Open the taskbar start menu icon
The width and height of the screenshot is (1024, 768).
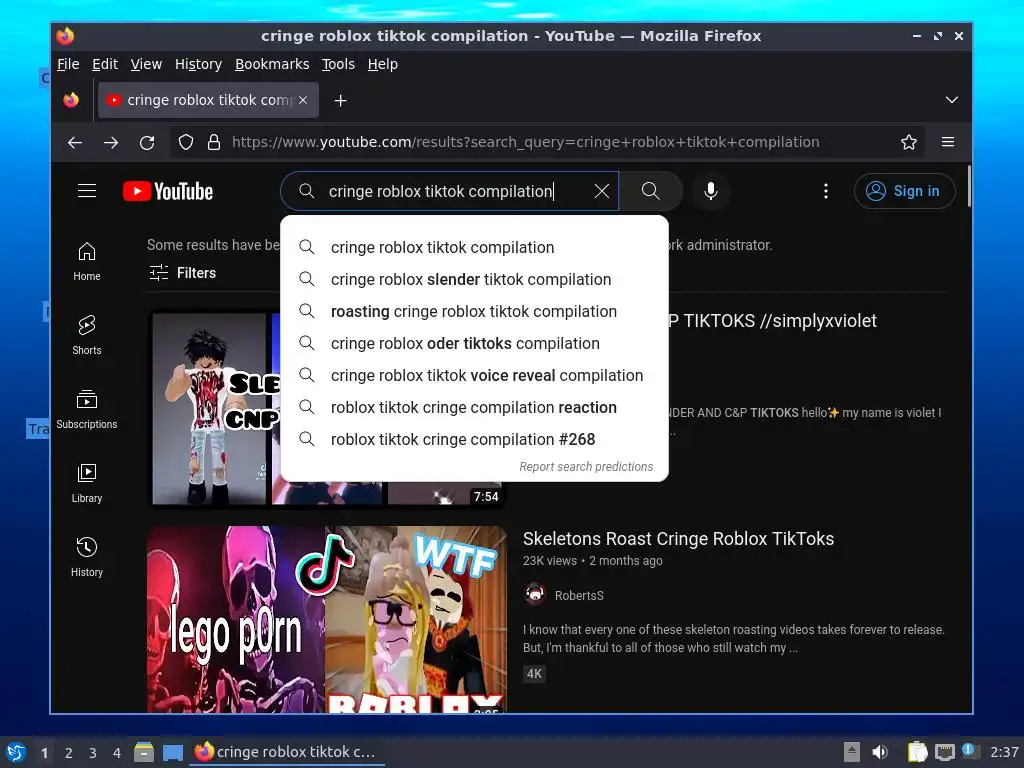point(16,752)
